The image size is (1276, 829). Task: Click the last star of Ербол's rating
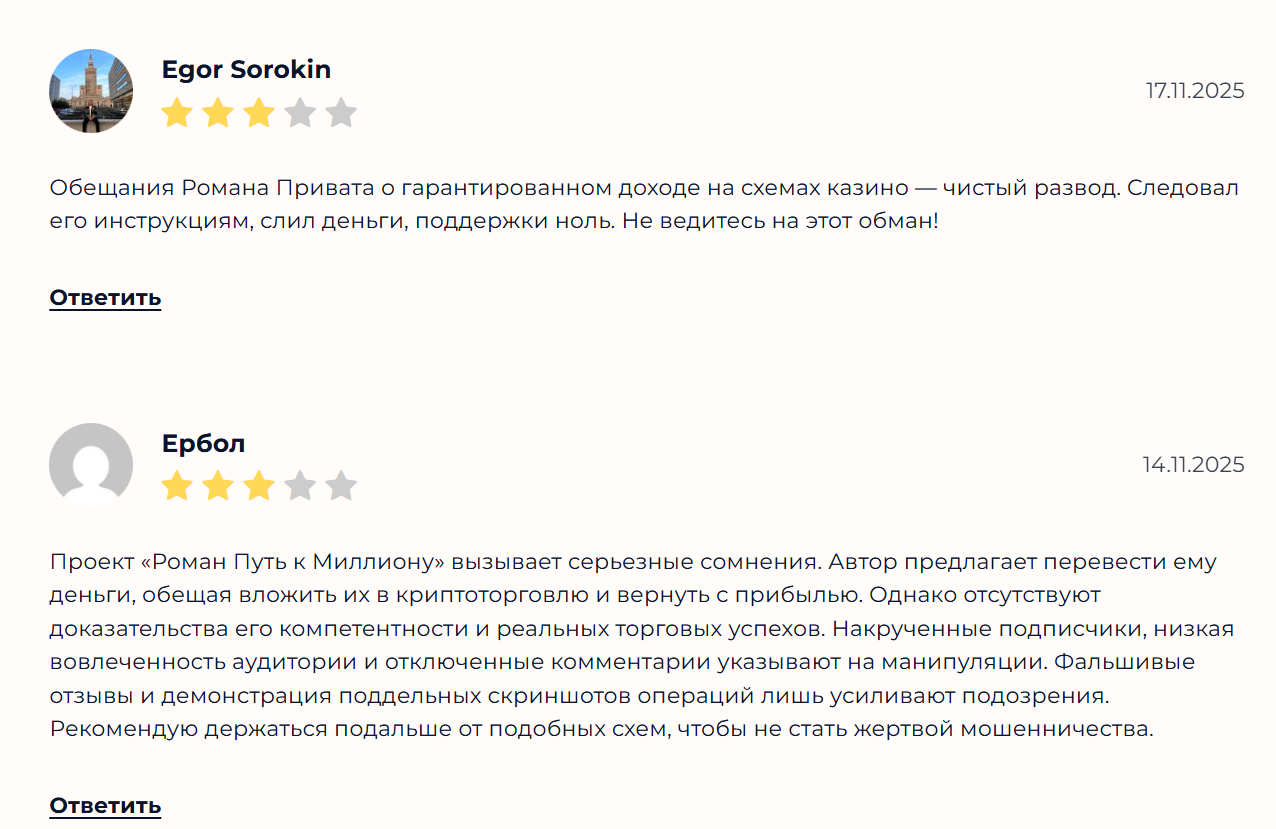pyautogui.click(x=342, y=486)
